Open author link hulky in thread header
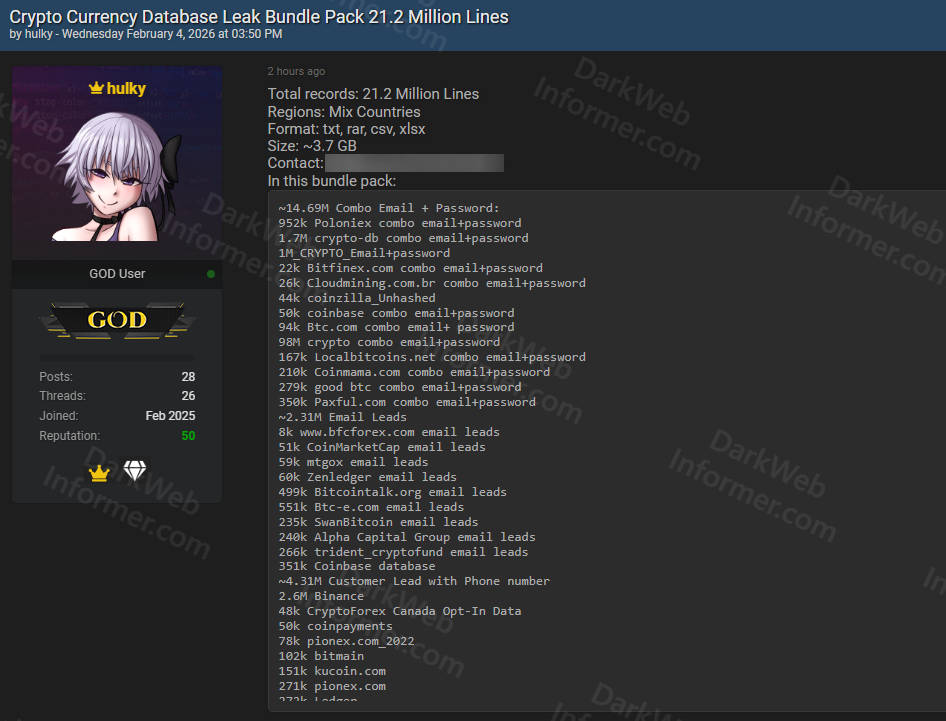The height and width of the screenshot is (721, 946). coord(38,34)
